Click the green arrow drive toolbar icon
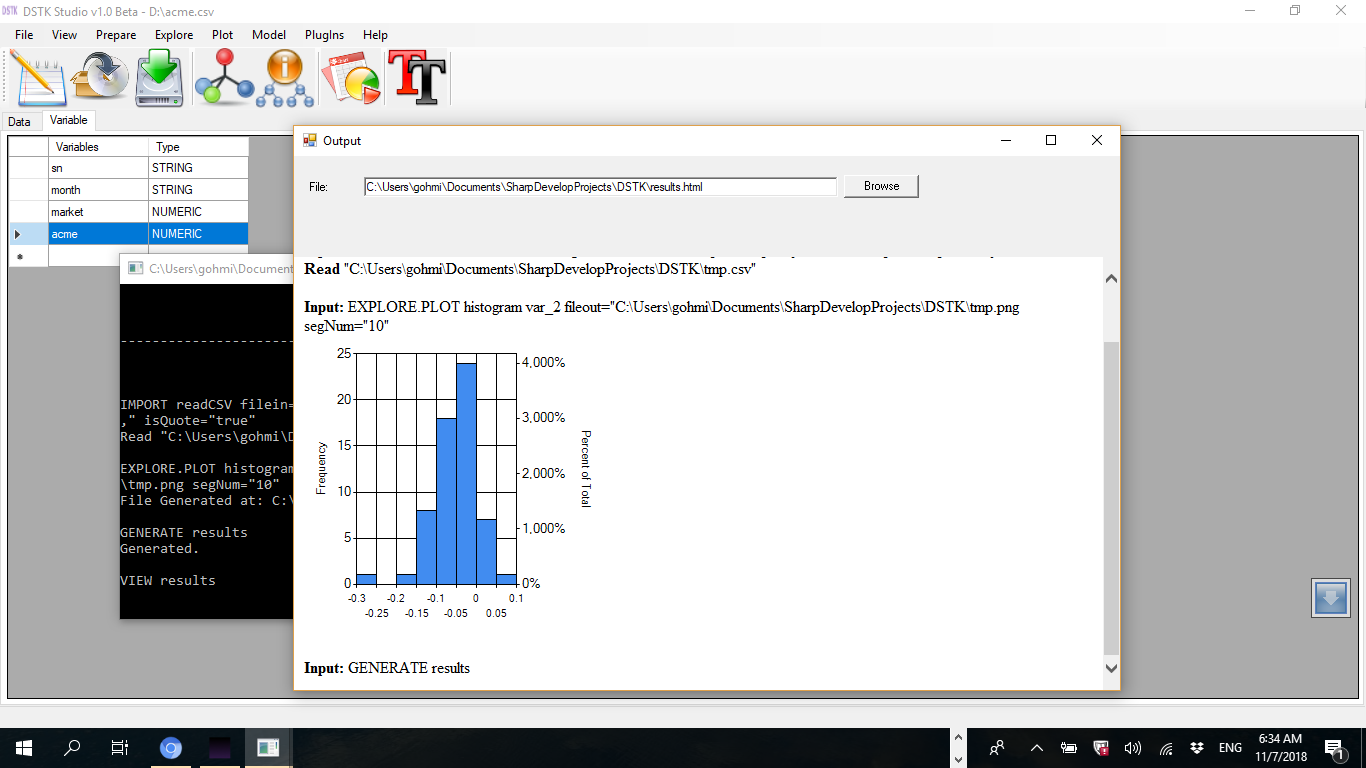The height and width of the screenshot is (768, 1366). tap(160, 78)
